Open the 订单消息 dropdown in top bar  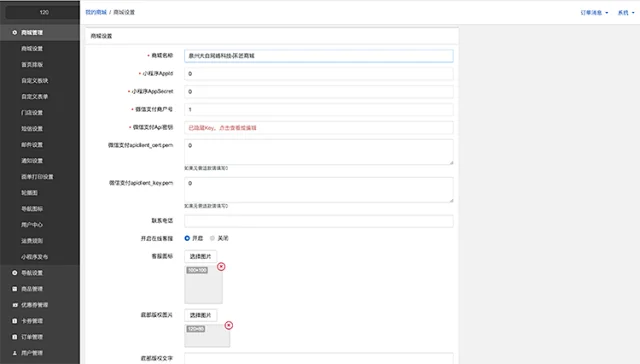(594, 13)
